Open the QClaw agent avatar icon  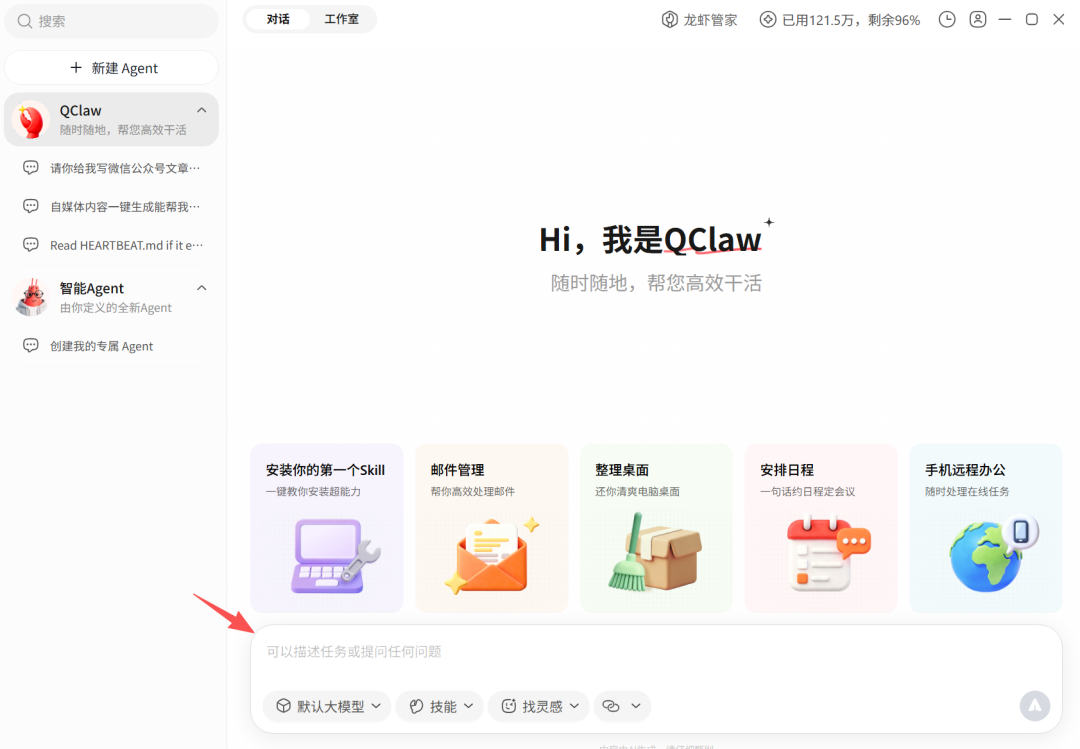click(x=31, y=118)
